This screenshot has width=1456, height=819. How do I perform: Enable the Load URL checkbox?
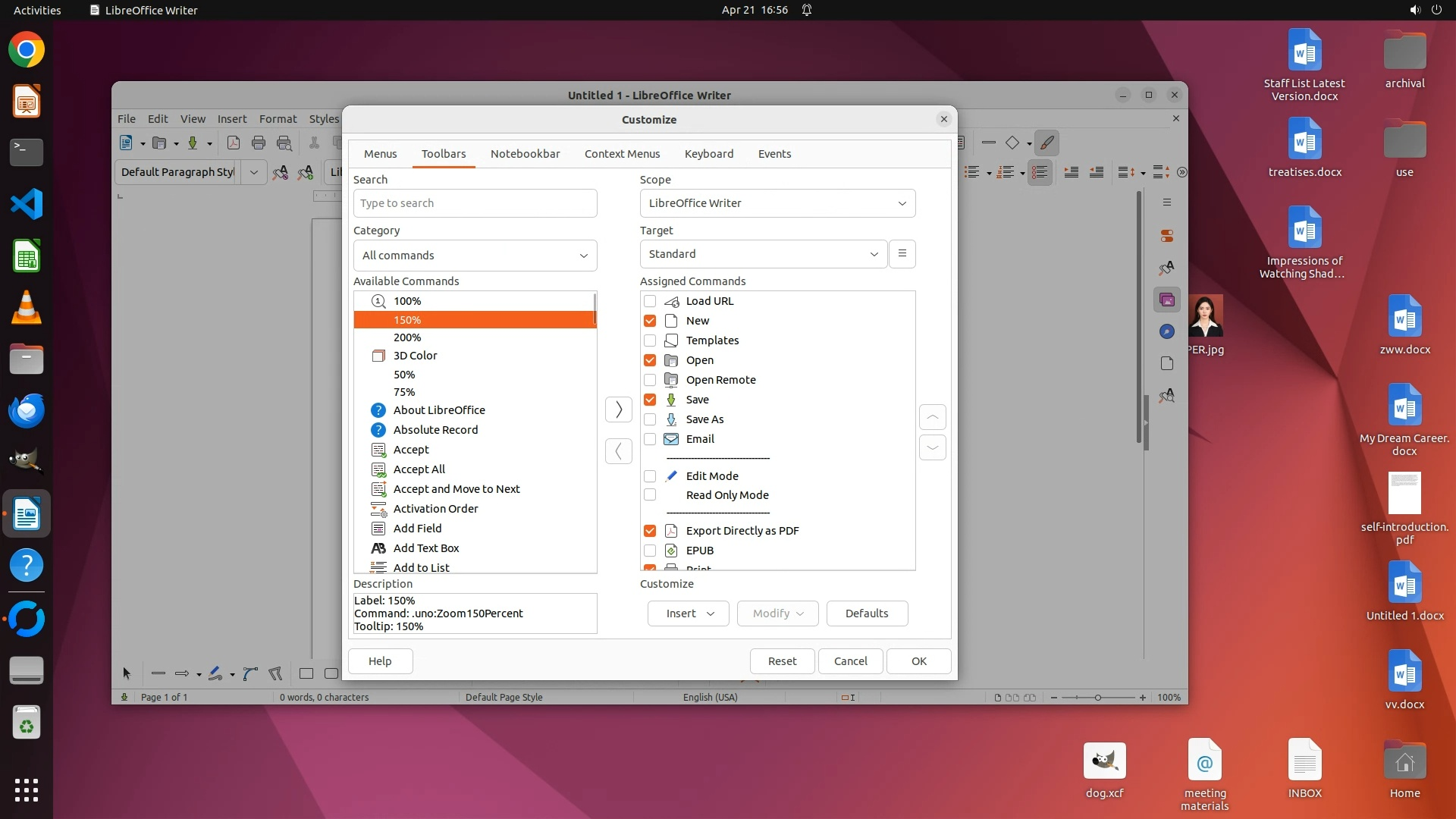tap(650, 301)
